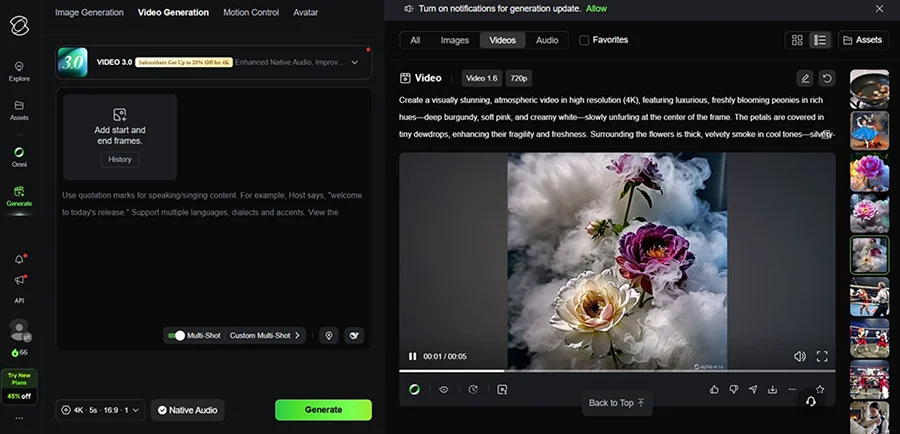Like the video with thumbs-up icon

click(x=714, y=389)
